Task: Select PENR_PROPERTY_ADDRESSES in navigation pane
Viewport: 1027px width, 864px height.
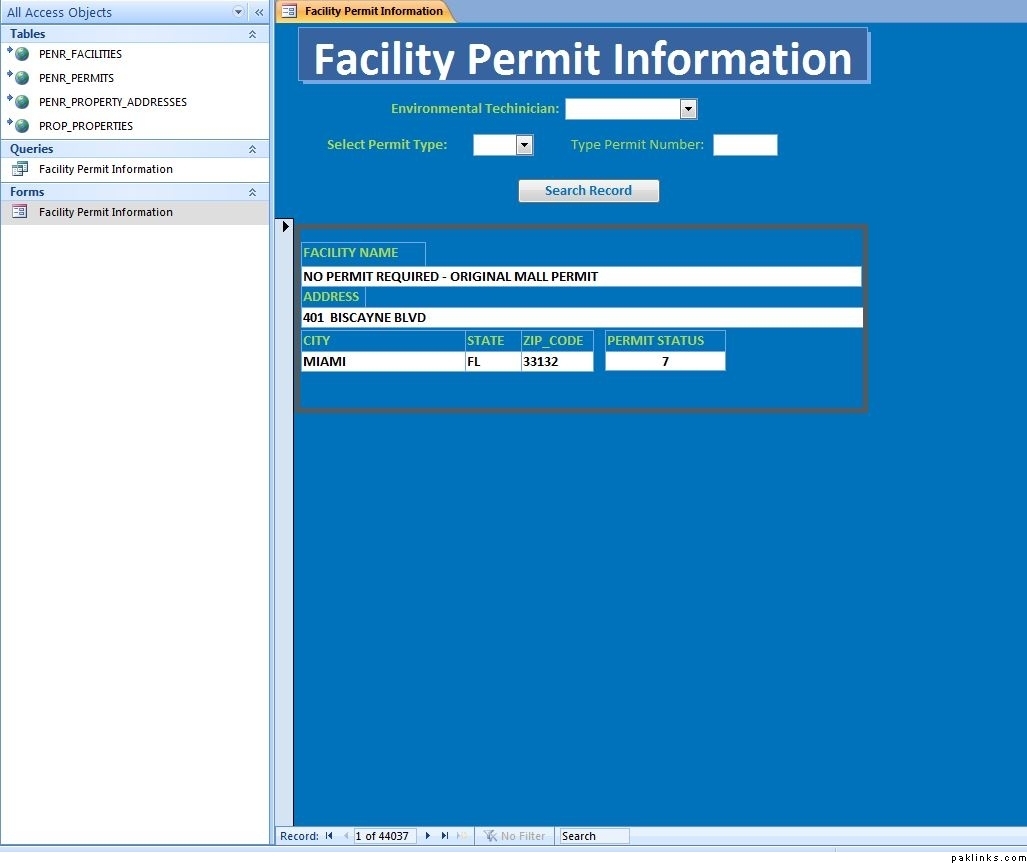Action: pyautogui.click(x=112, y=102)
